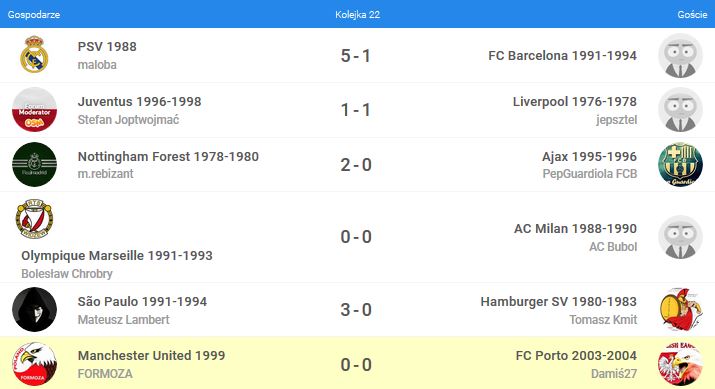Click PepGuardiola FCB's Barcelona crest avatar
This screenshot has width=715, height=389.
click(x=680, y=164)
